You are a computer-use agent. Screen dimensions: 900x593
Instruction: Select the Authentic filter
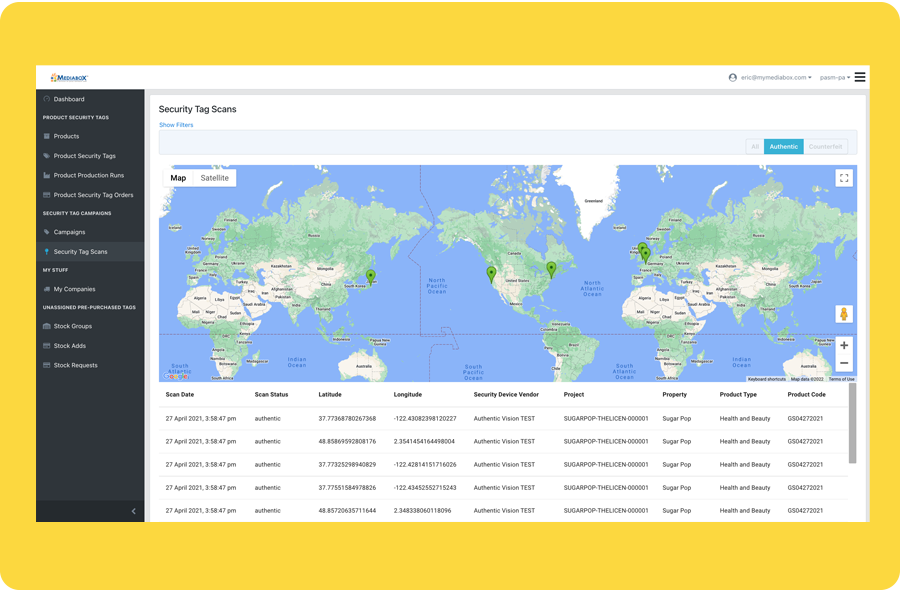(x=783, y=147)
